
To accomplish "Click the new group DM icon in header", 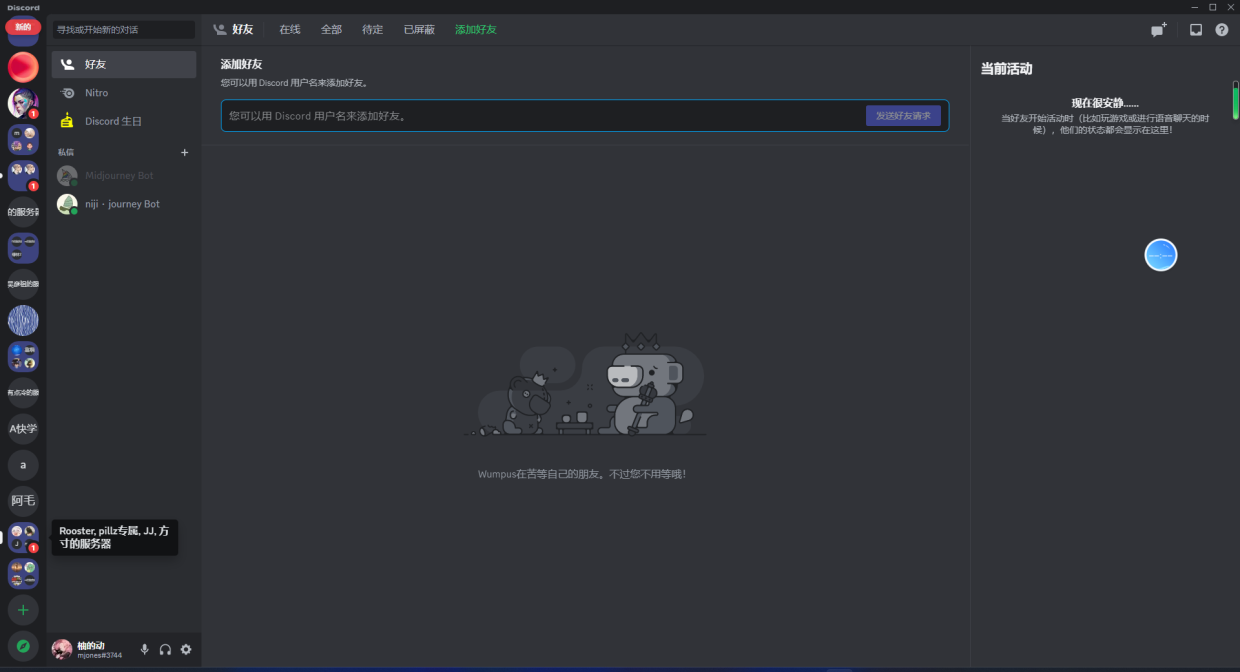I will pos(1159,30).
